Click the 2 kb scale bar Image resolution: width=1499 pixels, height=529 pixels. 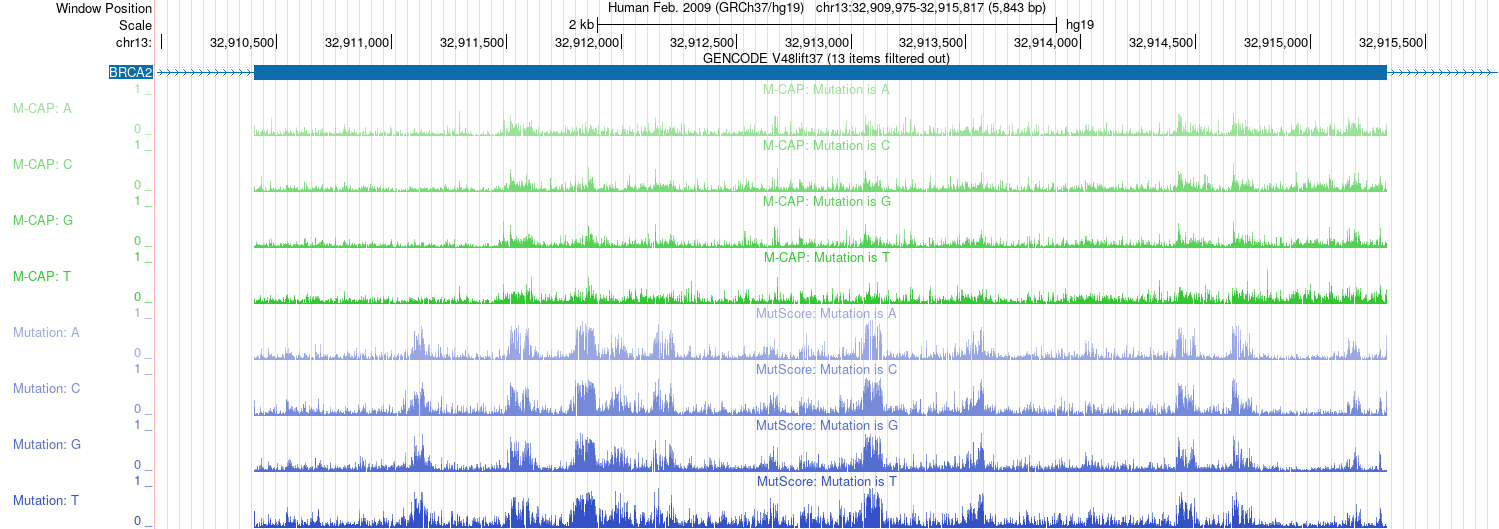click(826, 24)
